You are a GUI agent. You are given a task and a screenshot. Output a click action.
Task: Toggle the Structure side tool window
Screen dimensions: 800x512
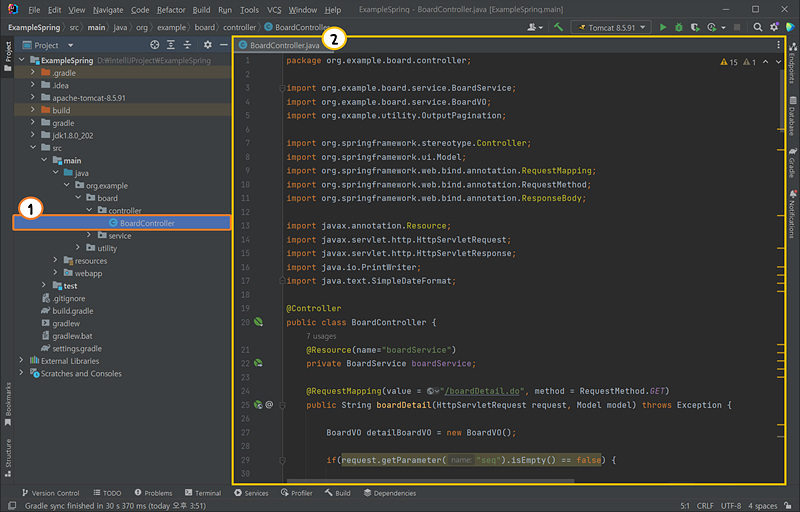(x=8, y=457)
